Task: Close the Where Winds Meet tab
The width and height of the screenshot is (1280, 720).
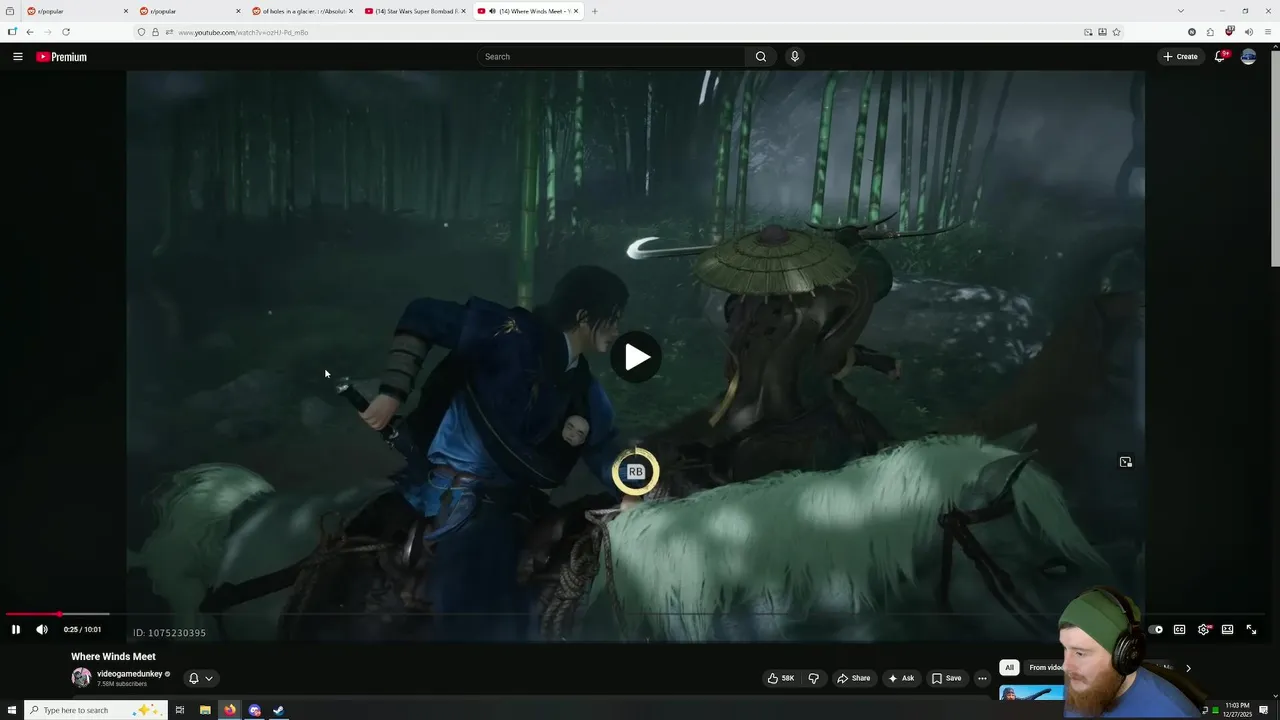Action: pos(577,11)
